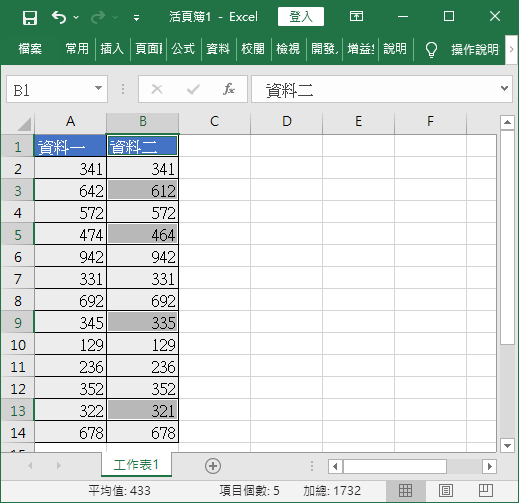
Task: Switch to the 頁面 layout tab
Action: coord(148,49)
